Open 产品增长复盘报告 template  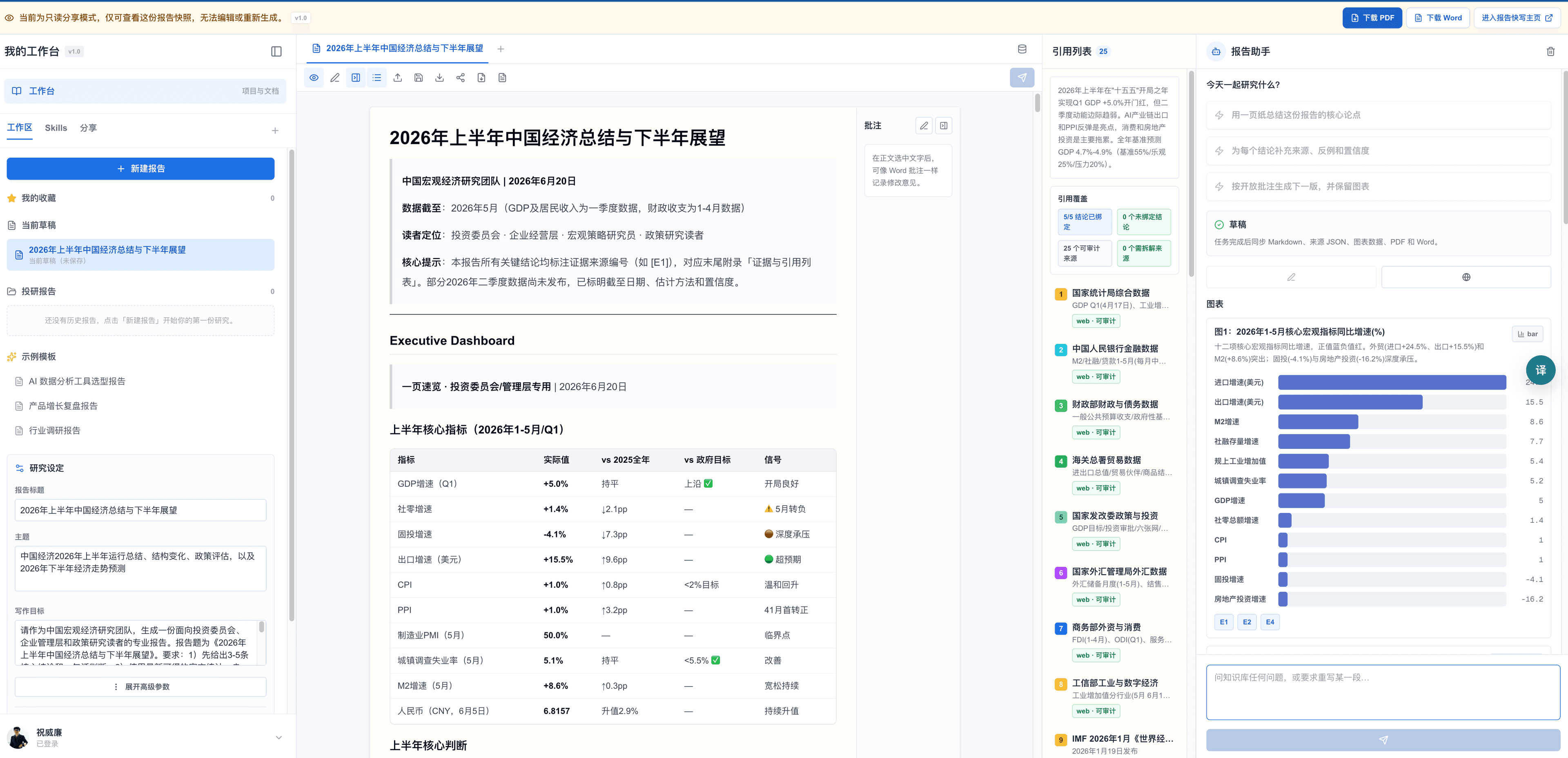(x=63, y=406)
